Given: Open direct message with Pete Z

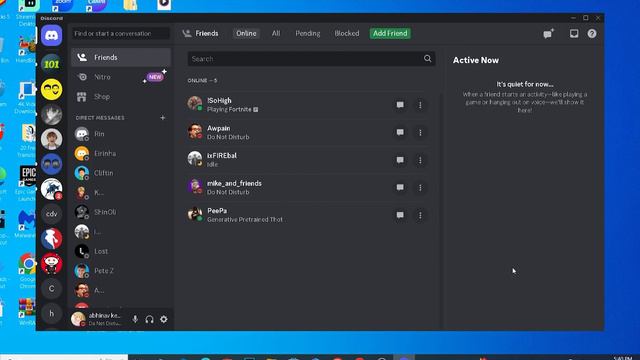Looking at the screenshot, I should [121, 271].
